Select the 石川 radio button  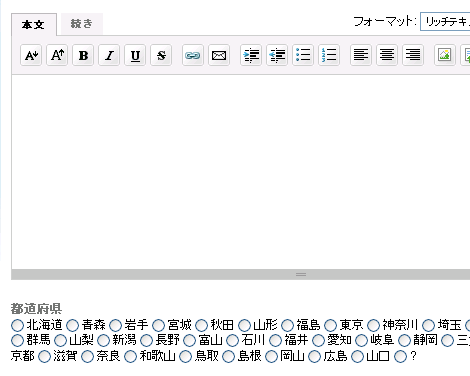point(232,341)
